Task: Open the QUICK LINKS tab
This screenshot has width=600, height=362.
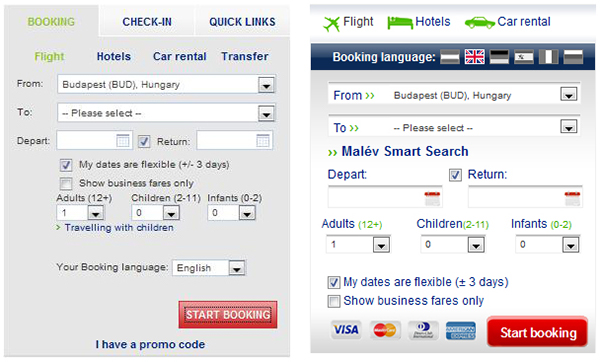Action: point(242,22)
